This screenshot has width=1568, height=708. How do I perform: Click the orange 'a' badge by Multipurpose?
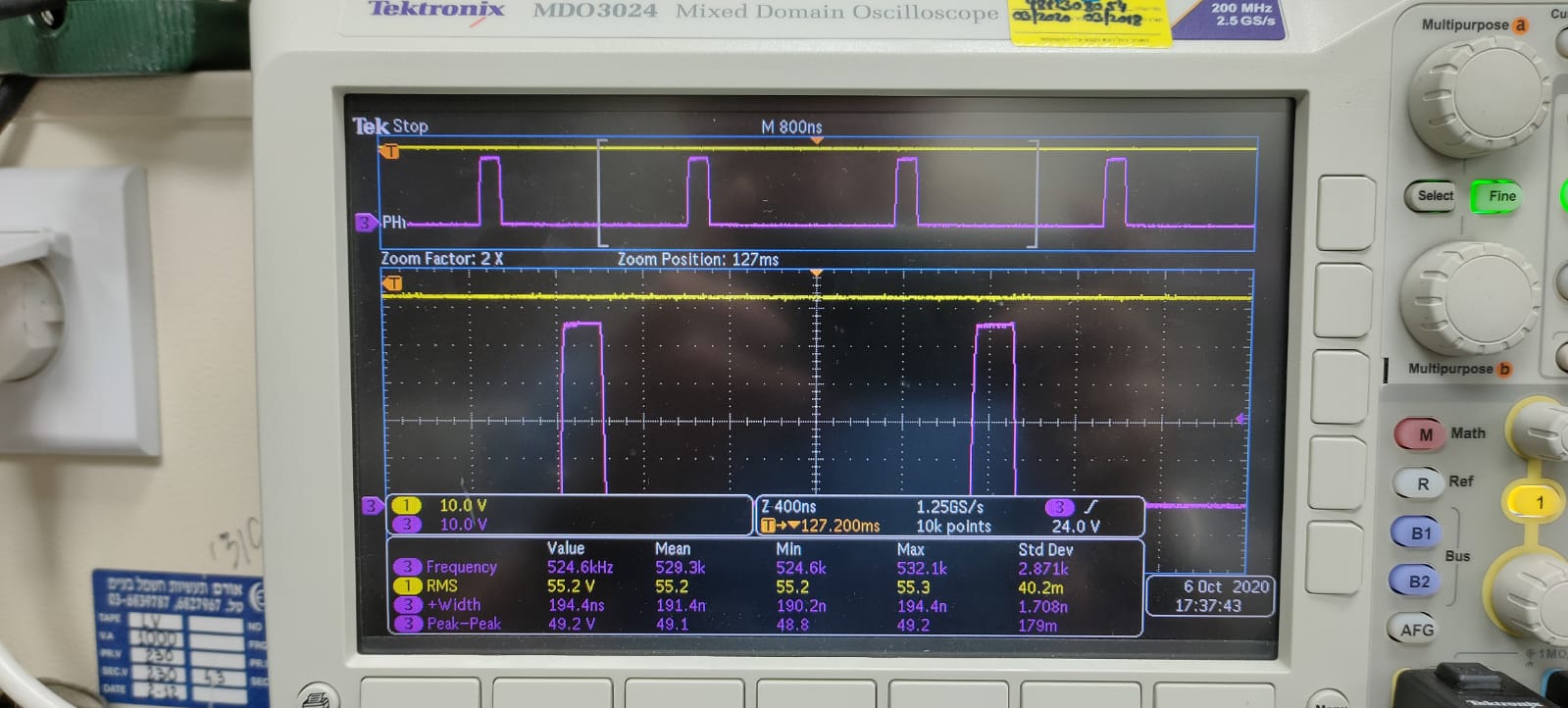[1520, 25]
